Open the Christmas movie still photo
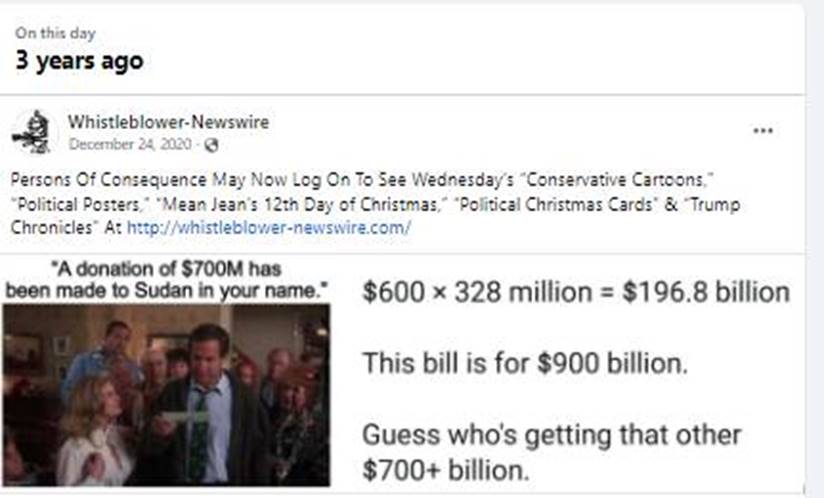This screenshot has width=824, height=498. tap(166, 395)
